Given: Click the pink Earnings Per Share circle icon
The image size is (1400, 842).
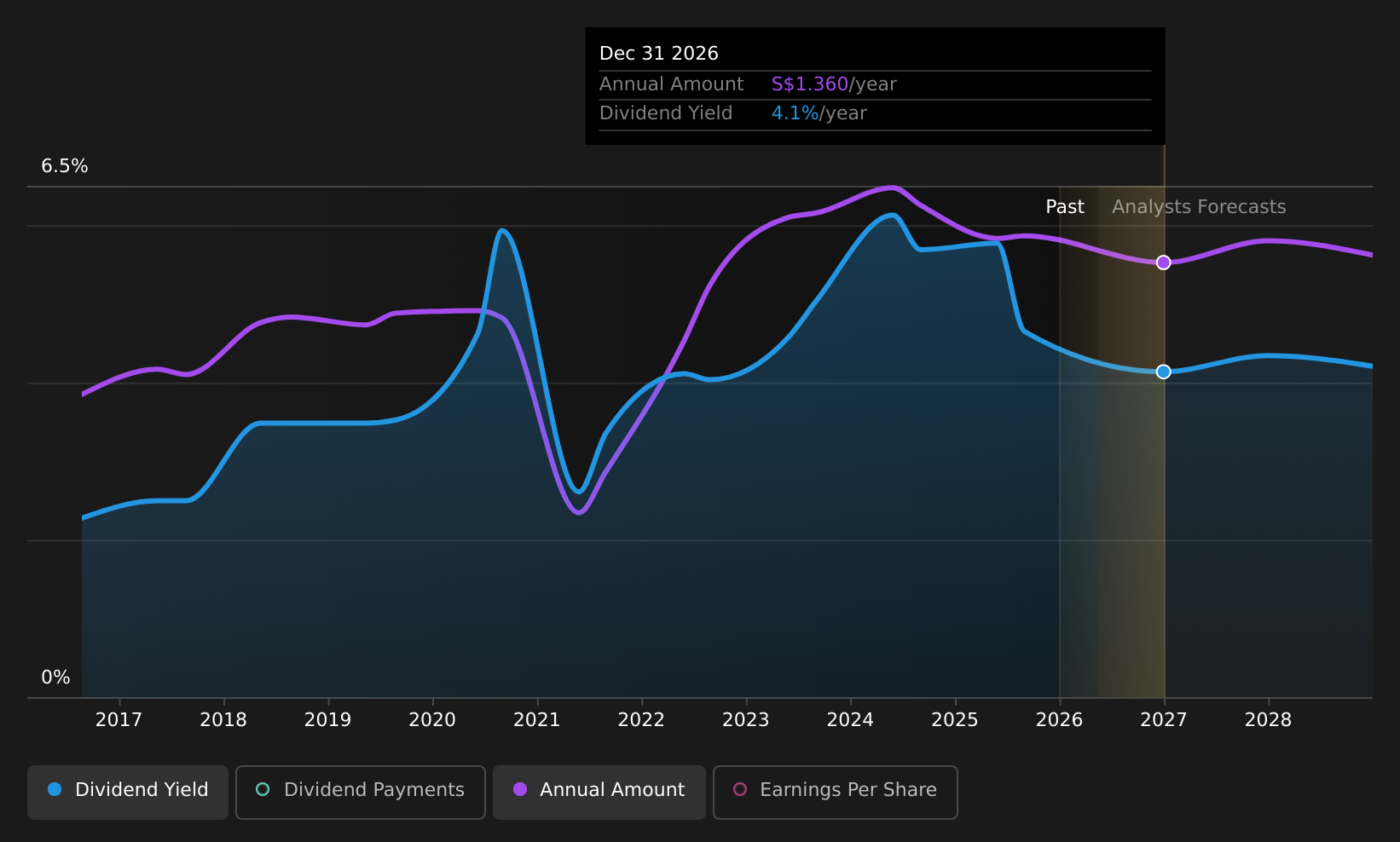Looking at the screenshot, I should pos(740,789).
